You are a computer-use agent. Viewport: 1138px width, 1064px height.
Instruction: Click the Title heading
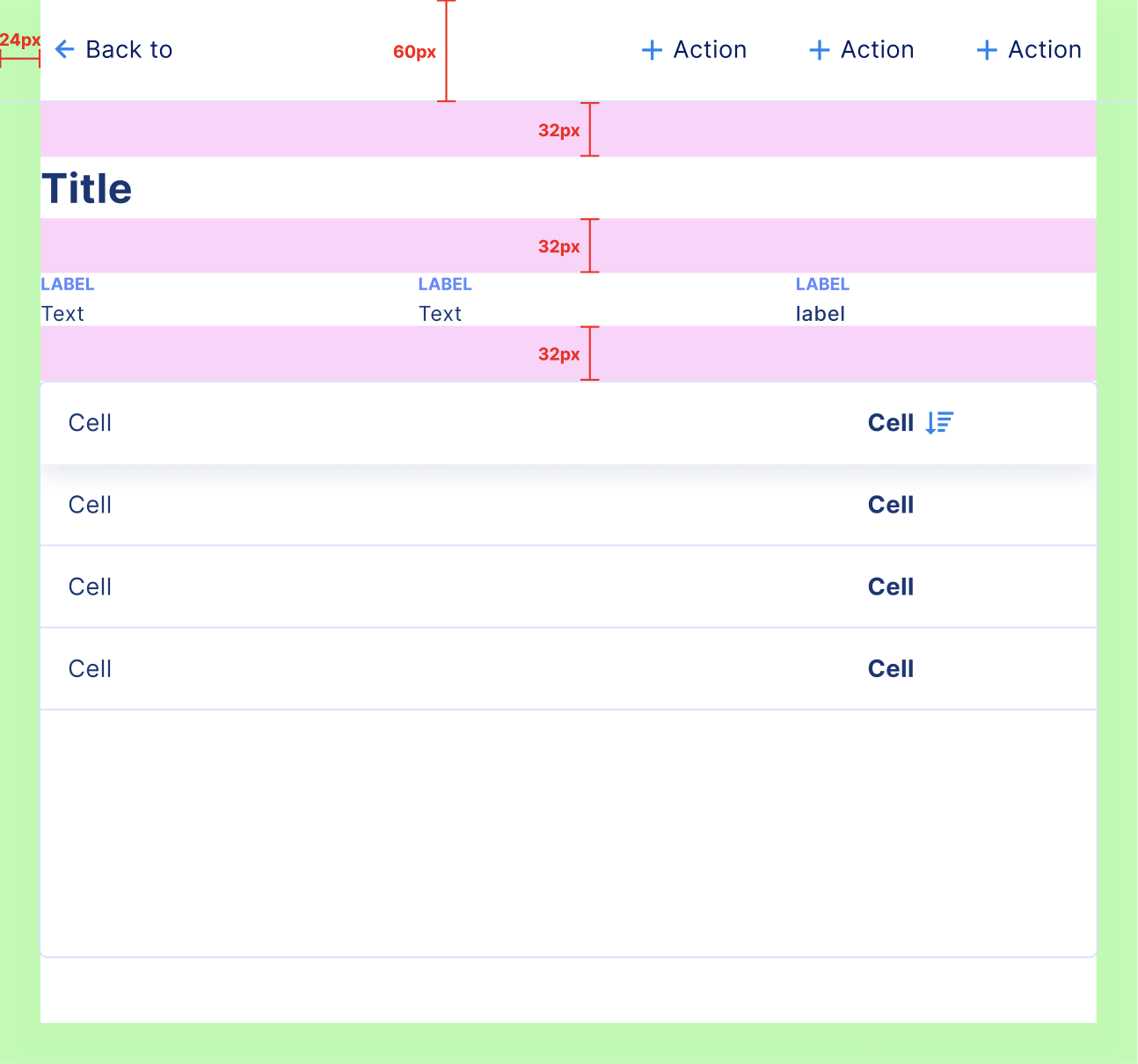click(87, 189)
